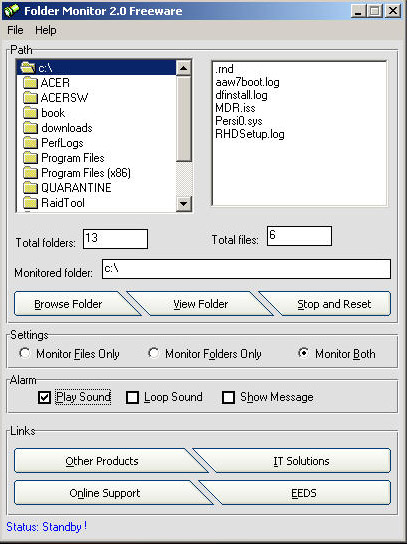Screen dimensions: 407x544
Task: Click the ACERSW folder icon
Action: coord(30,98)
